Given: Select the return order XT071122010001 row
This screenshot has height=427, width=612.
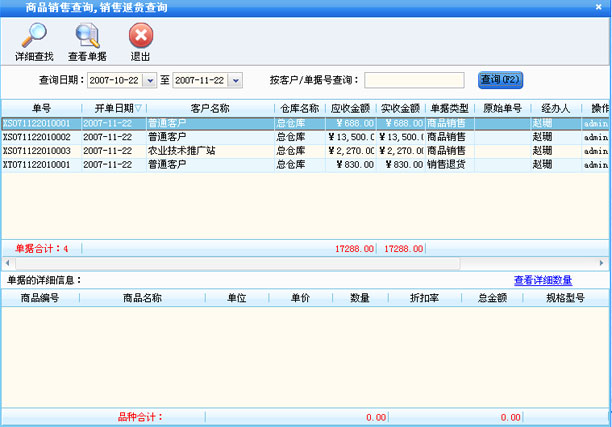Looking at the screenshot, I should (x=41, y=163).
